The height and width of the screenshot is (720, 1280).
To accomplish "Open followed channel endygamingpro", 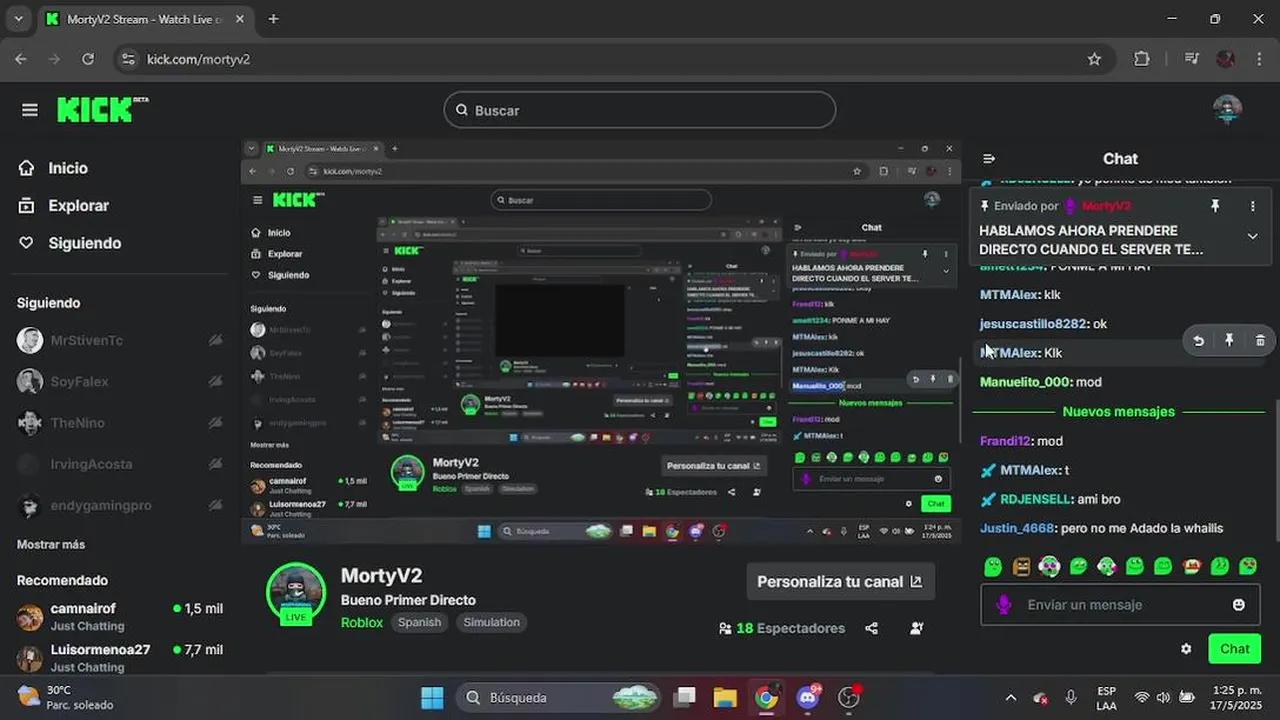I will tap(119, 505).
